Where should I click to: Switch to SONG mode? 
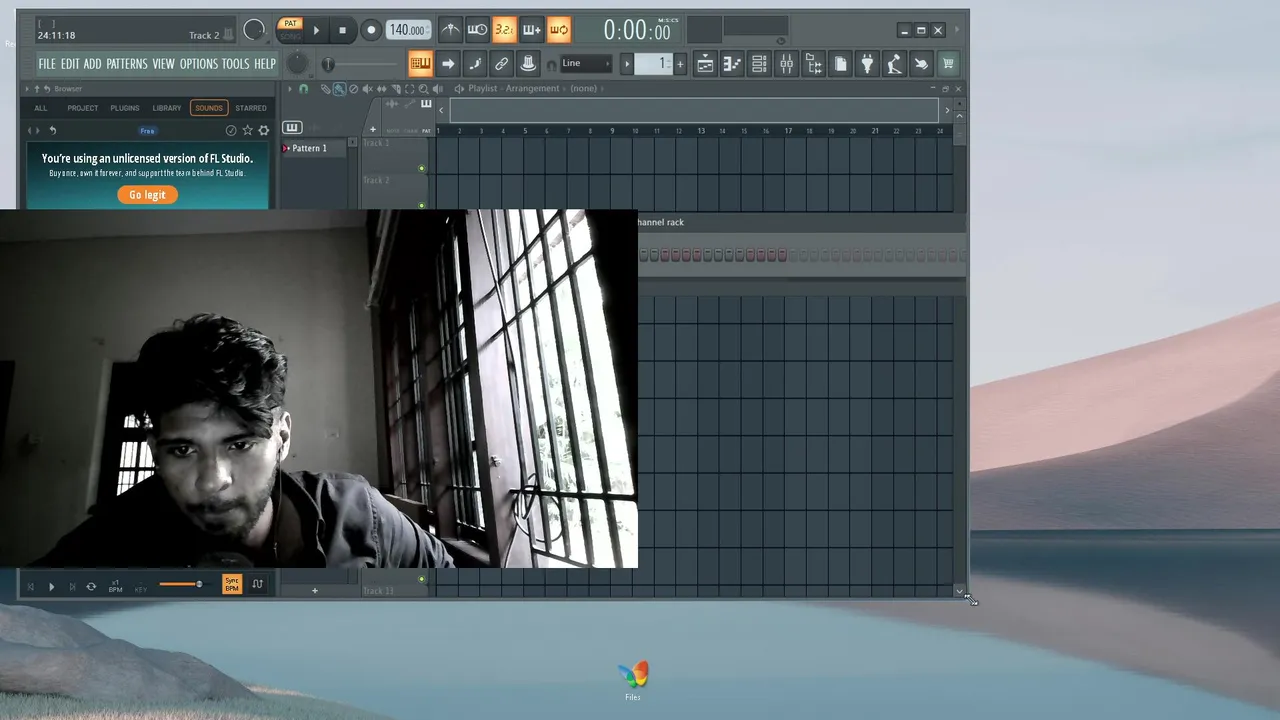(x=290, y=36)
